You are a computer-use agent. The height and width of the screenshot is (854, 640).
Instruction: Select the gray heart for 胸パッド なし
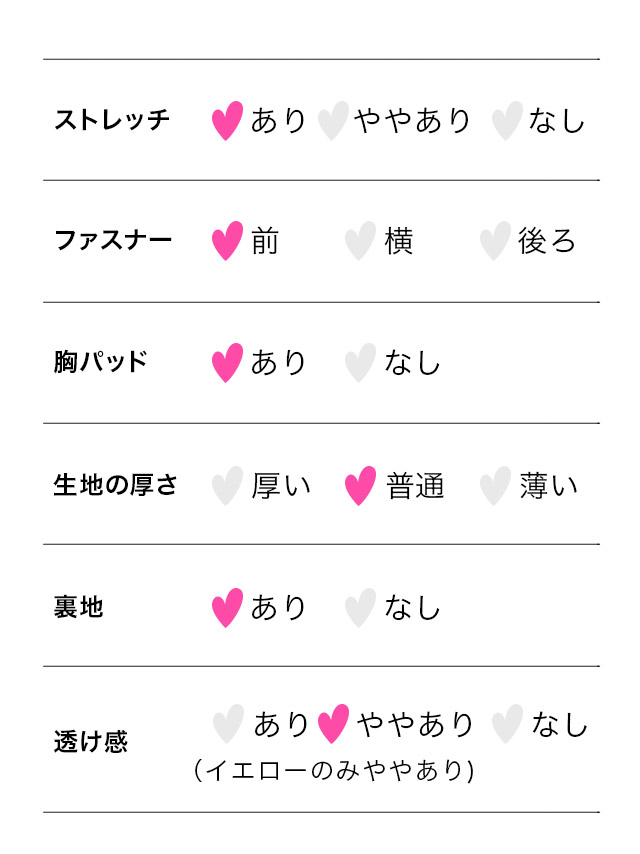coord(360,363)
